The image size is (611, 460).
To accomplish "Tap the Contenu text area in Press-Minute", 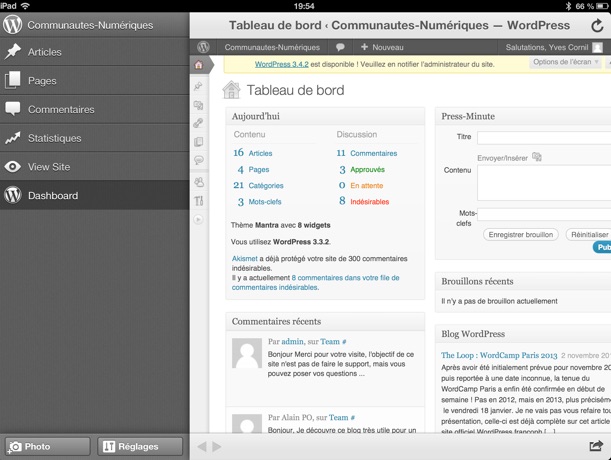I will [x=544, y=183].
